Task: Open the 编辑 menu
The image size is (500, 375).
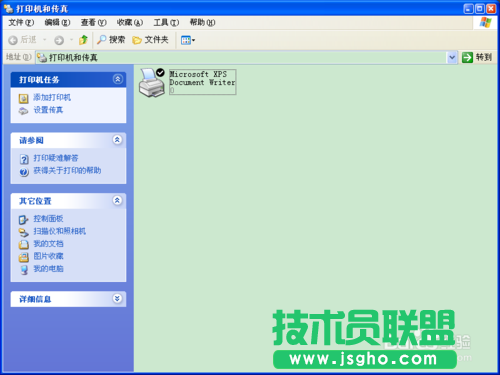Action: point(57,22)
